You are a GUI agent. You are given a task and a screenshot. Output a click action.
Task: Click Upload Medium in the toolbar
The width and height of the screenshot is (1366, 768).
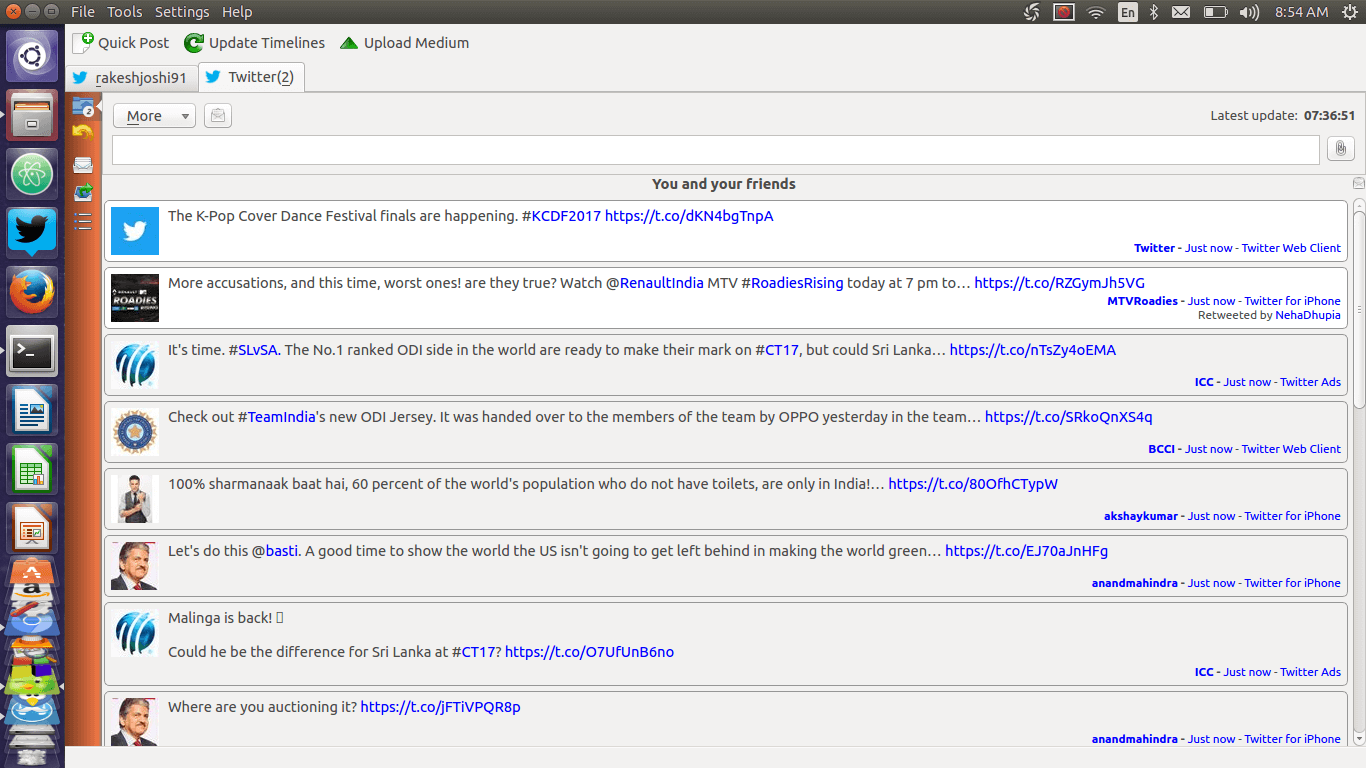(404, 43)
